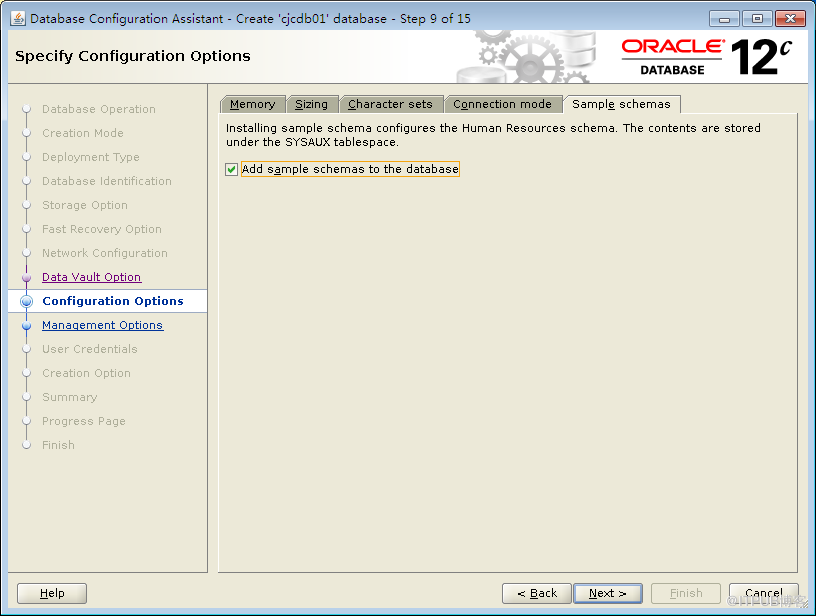Select the Configuration Options step
The image size is (816, 616).
(x=113, y=301)
